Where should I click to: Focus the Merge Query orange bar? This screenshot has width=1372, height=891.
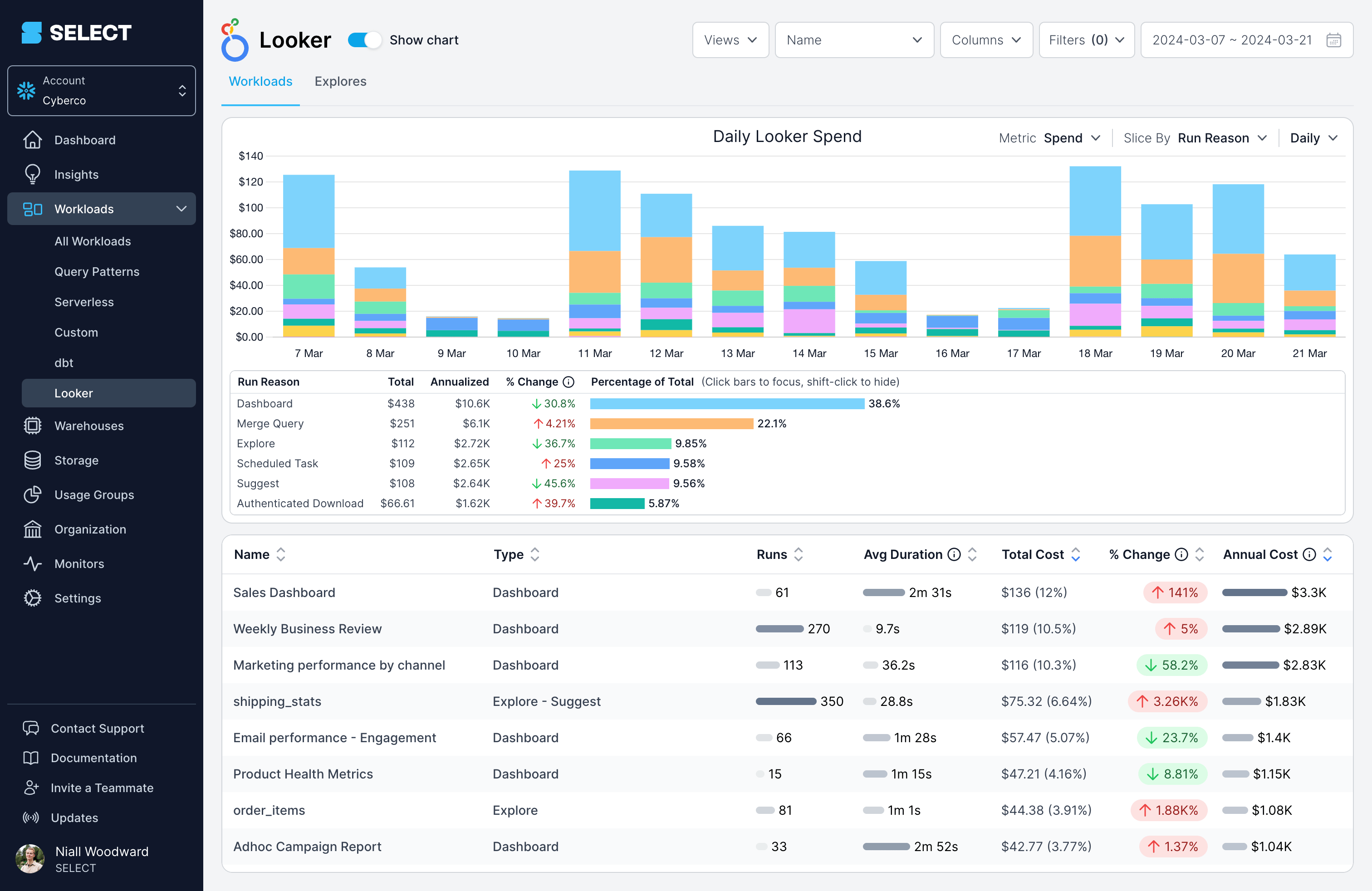point(671,424)
